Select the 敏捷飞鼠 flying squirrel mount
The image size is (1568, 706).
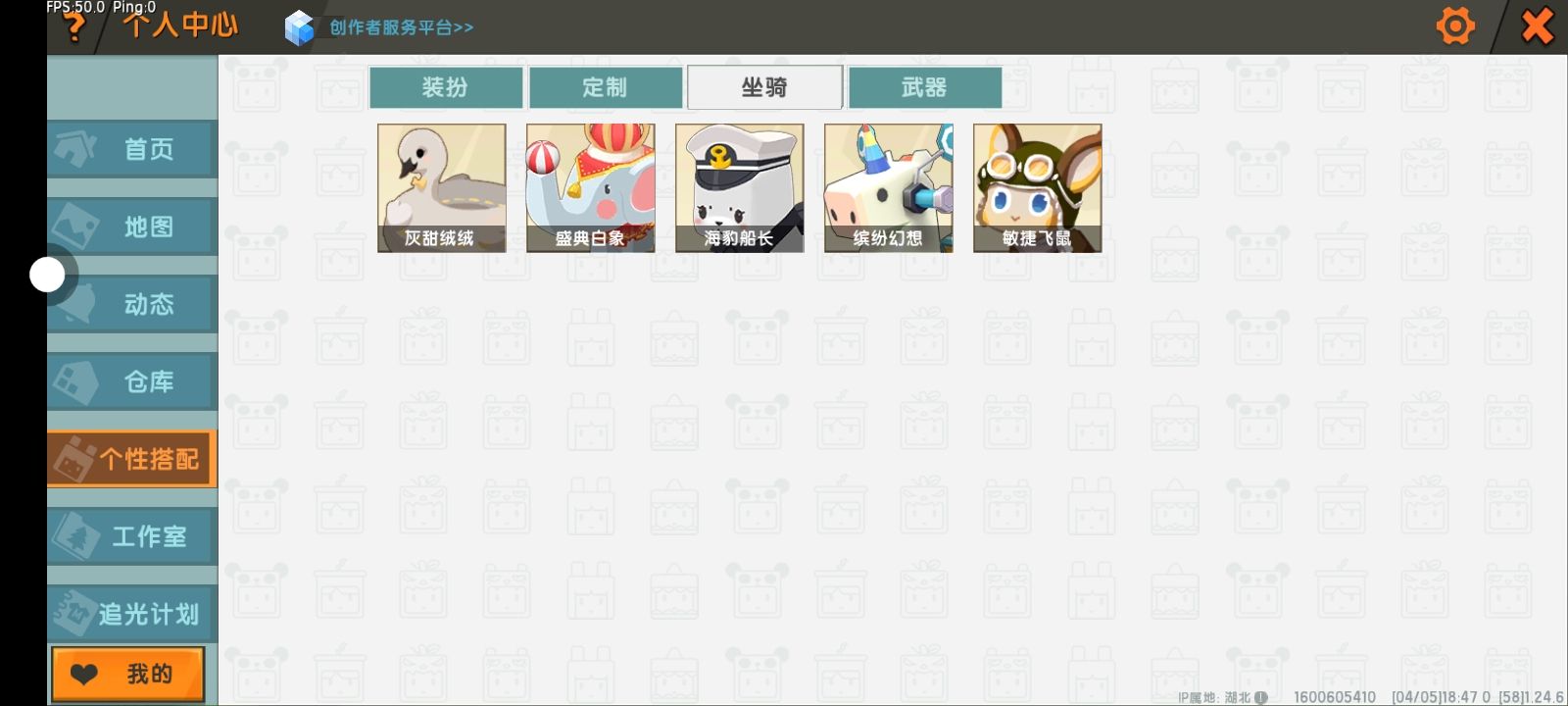click(x=1038, y=188)
